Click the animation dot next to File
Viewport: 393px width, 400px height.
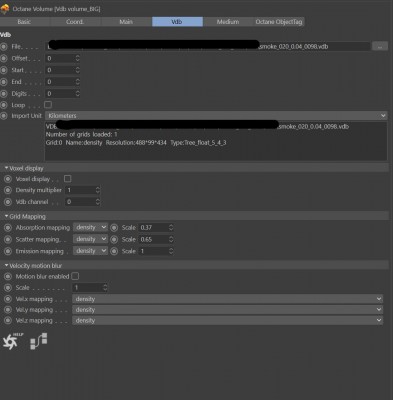pos(4,47)
